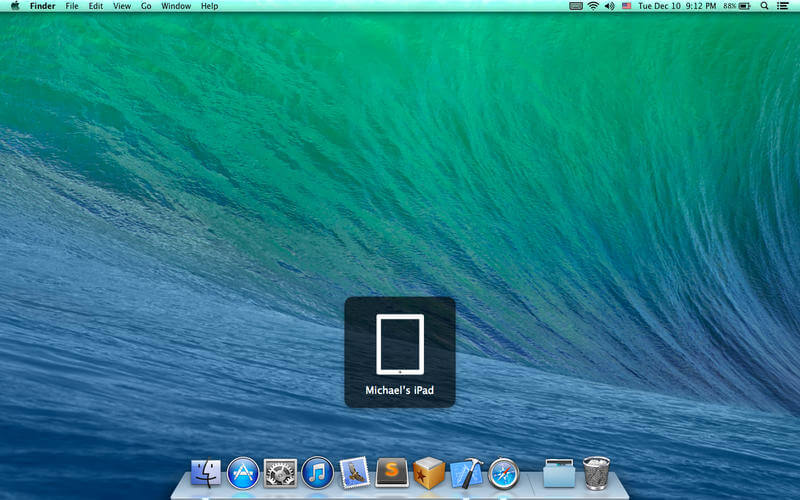This screenshot has width=800, height=500.
Task: Open Finder from the Dock
Action: coord(206,473)
